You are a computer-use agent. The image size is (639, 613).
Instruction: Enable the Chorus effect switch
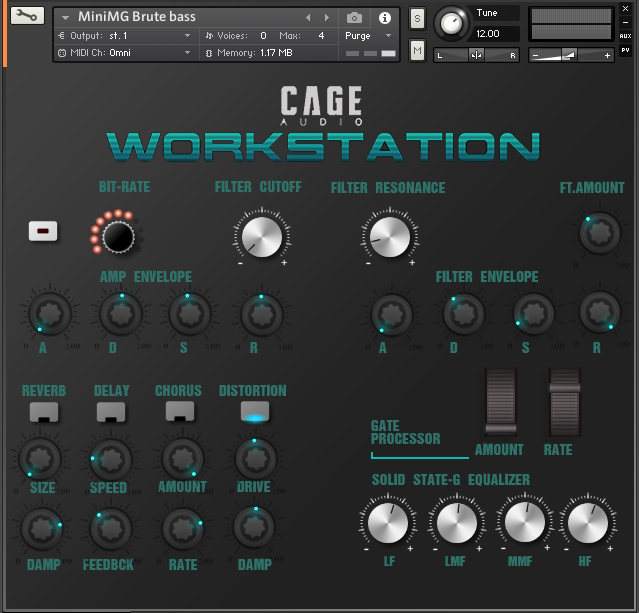180,411
